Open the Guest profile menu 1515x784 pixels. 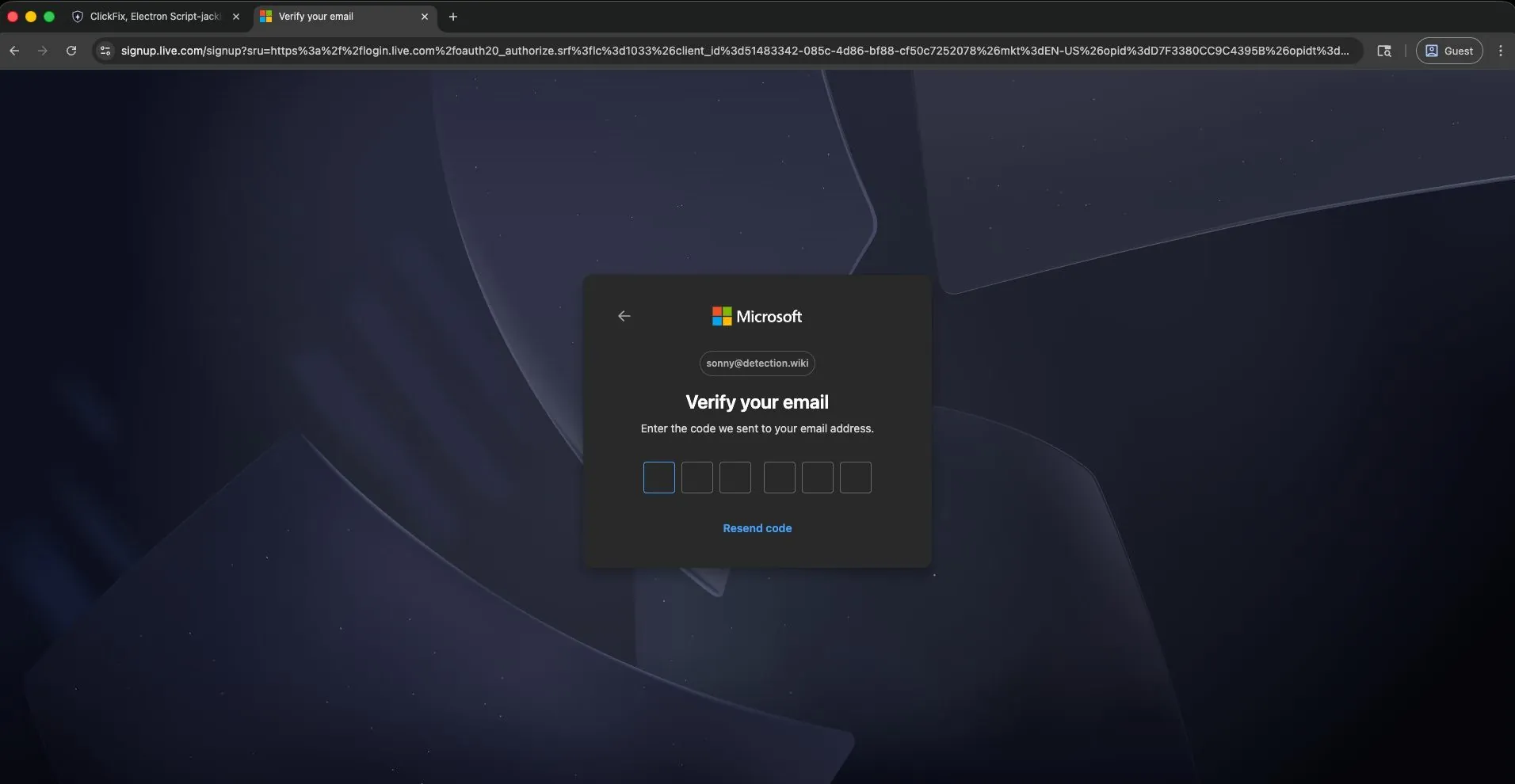(1449, 51)
